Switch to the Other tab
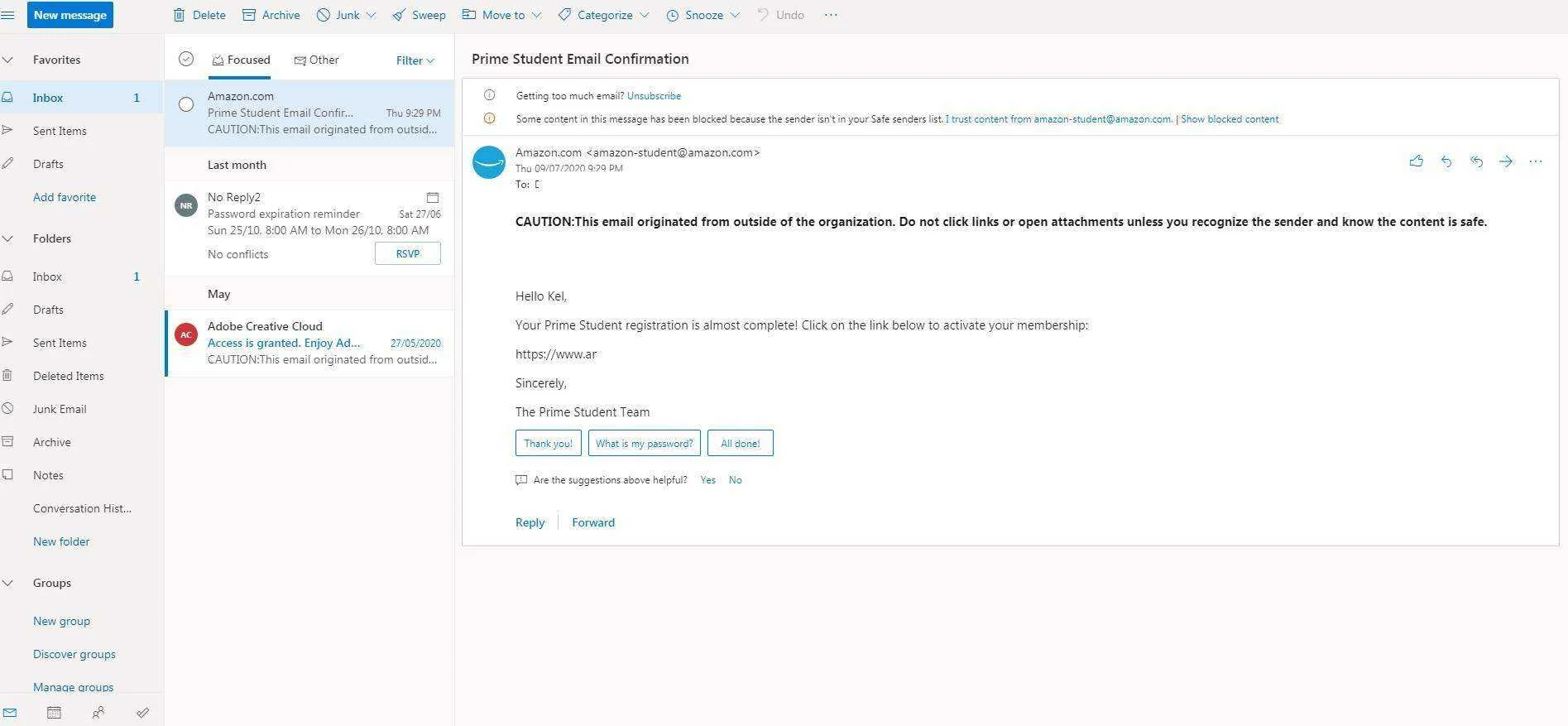 point(316,60)
